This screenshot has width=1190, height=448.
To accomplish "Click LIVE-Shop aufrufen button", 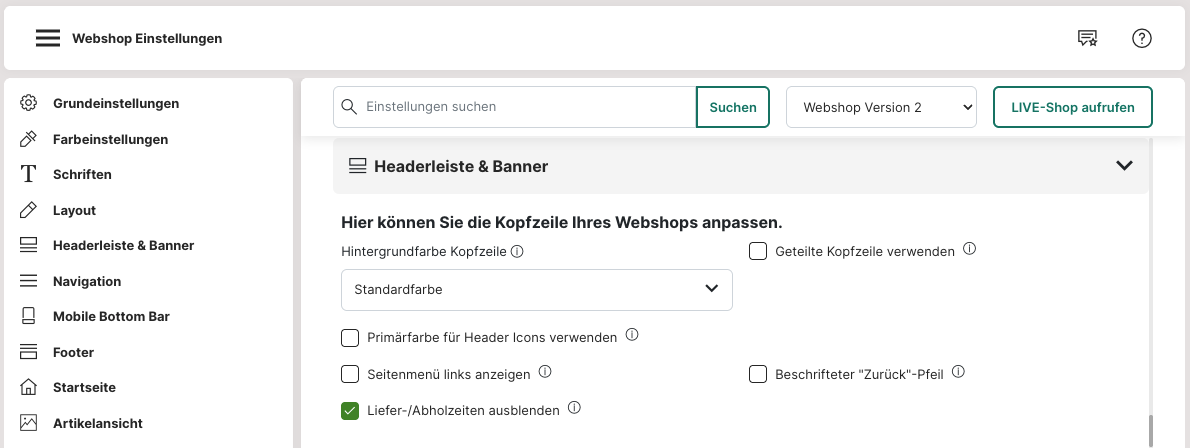I will [x=1072, y=107].
